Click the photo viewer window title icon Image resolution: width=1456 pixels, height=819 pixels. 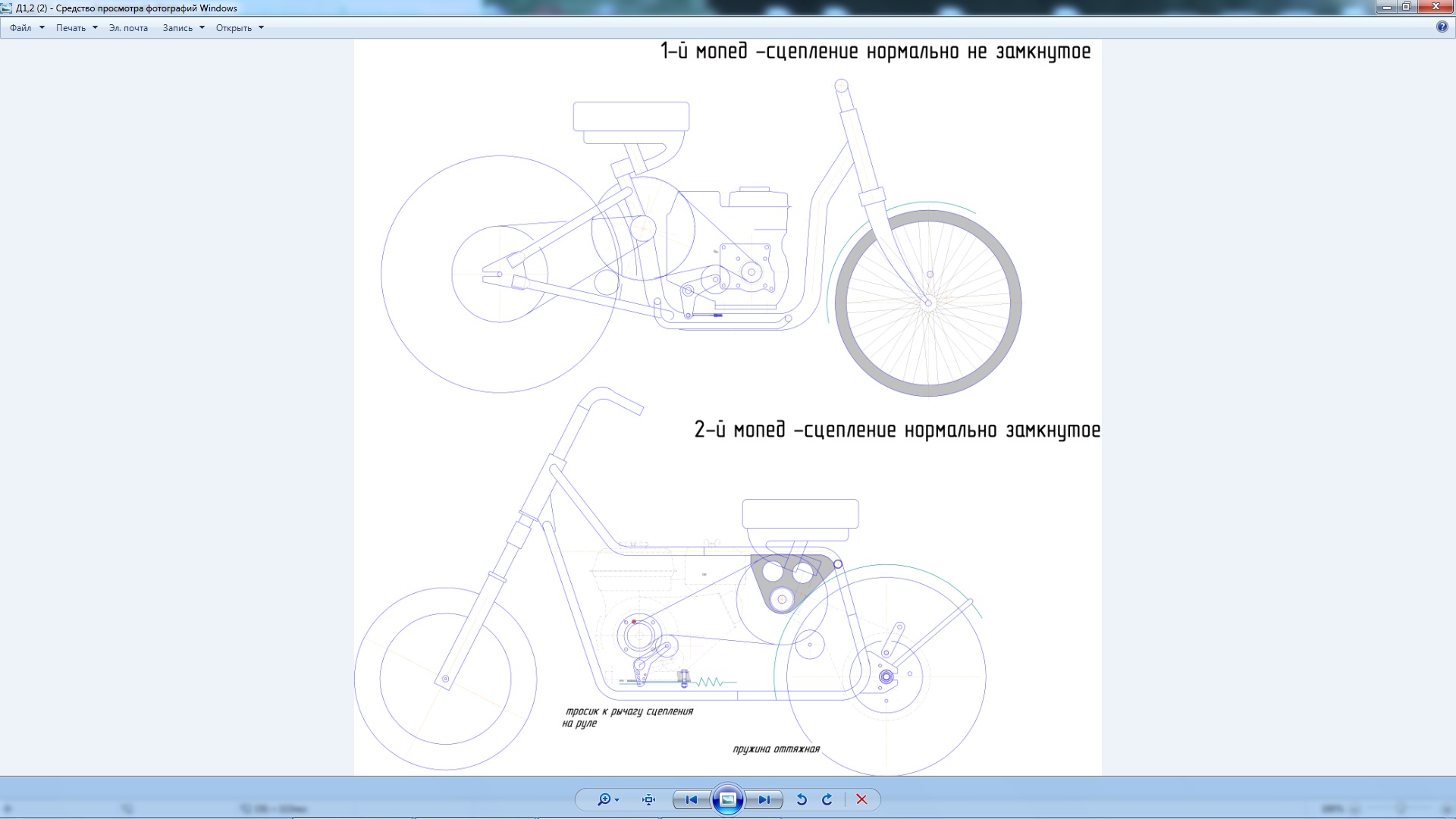pyautogui.click(x=6, y=8)
